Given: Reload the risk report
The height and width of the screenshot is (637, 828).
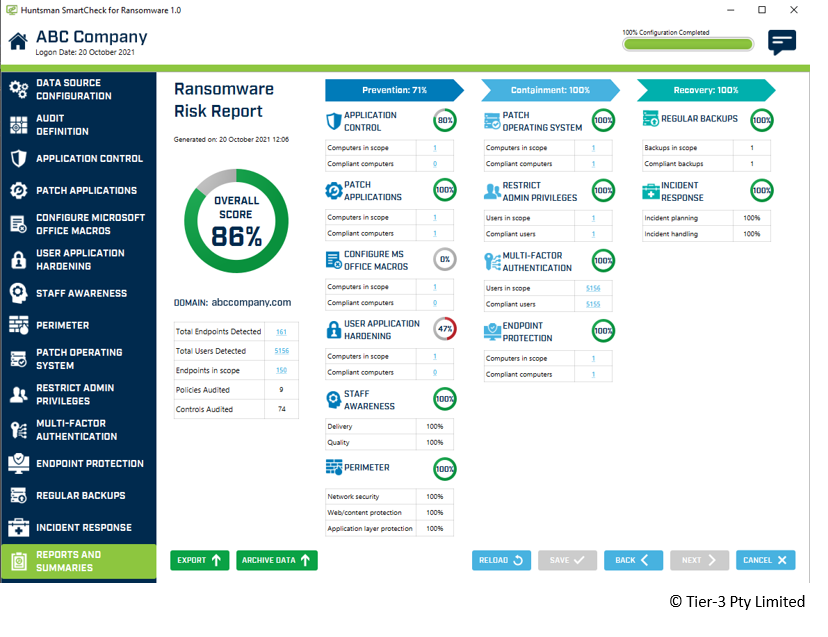Looking at the screenshot, I should point(501,560).
